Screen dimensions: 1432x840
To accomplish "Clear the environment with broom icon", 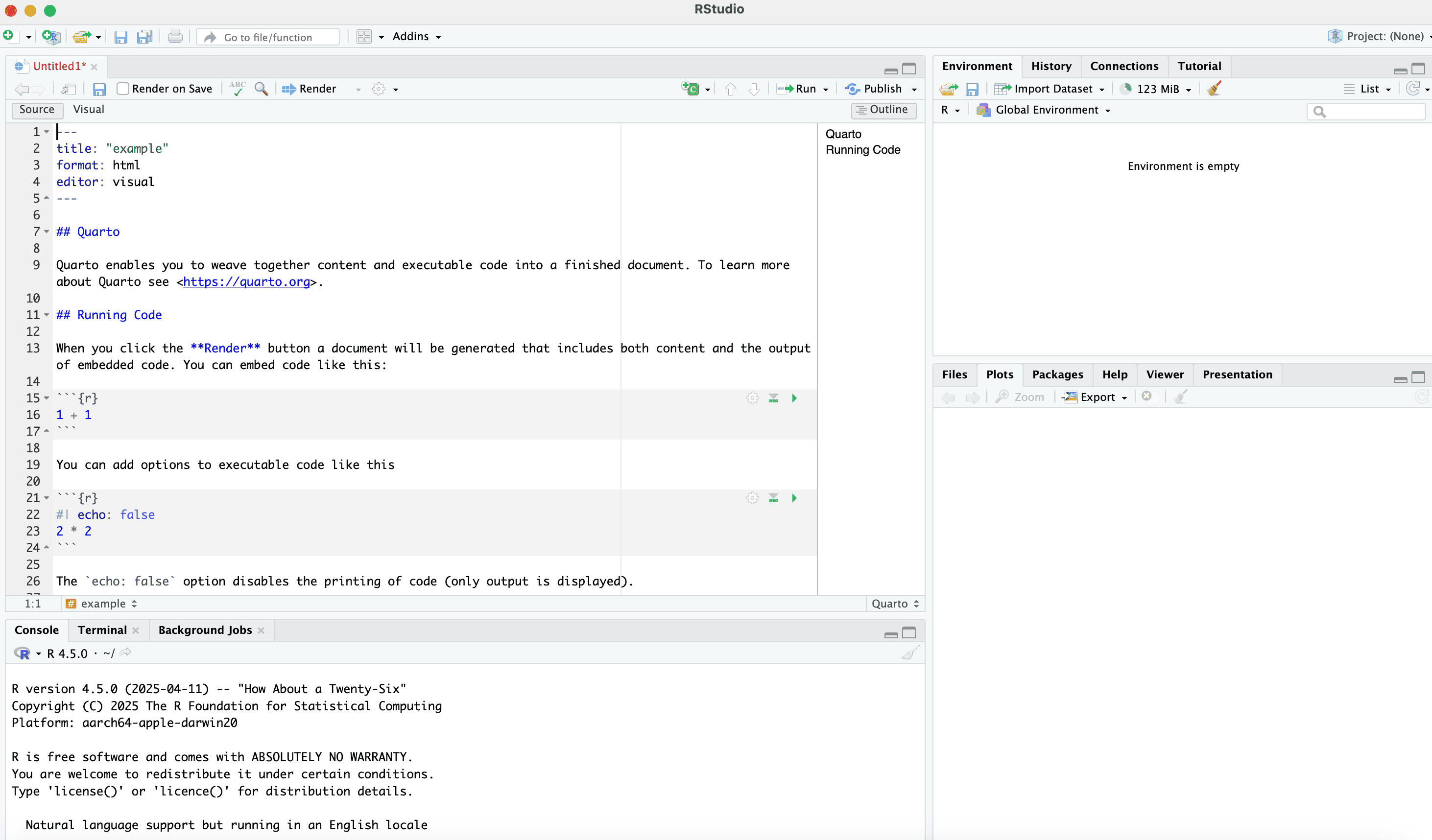I will (1213, 89).
